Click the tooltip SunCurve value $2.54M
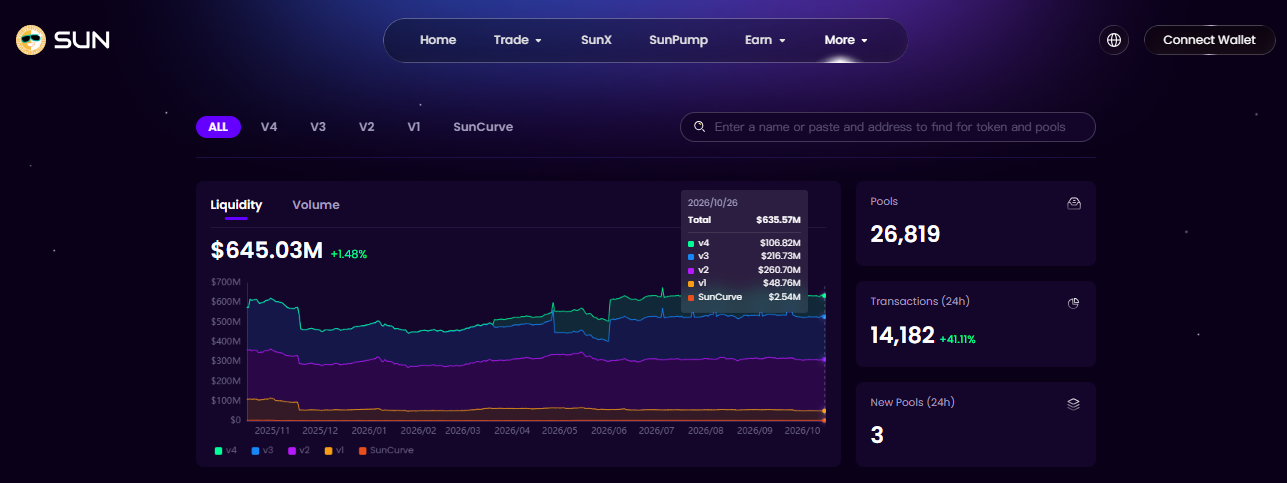Image resolution: width=1287 pixels, height=483 pixels. click(784, 297)
